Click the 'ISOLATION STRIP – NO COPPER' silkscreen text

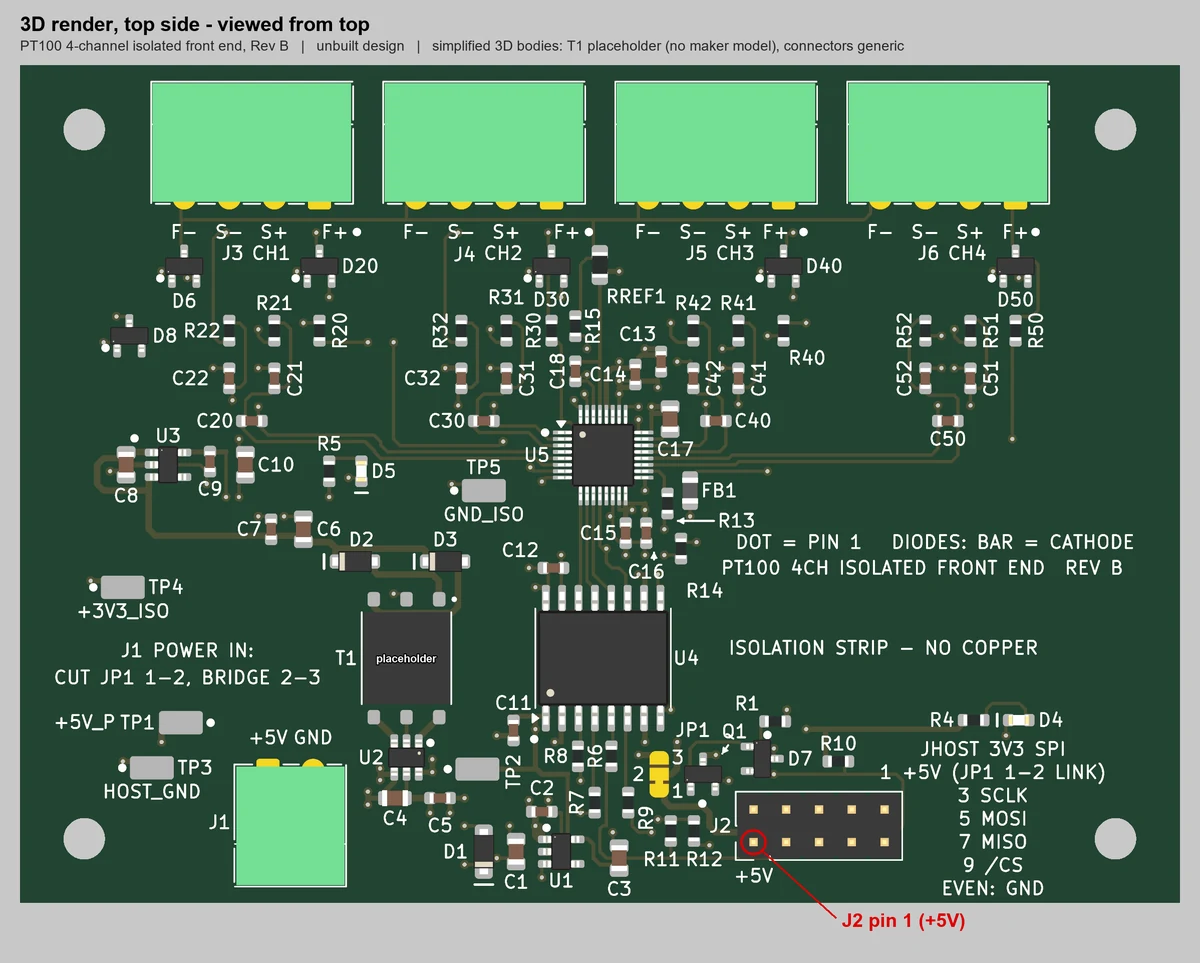click(883, 648)
